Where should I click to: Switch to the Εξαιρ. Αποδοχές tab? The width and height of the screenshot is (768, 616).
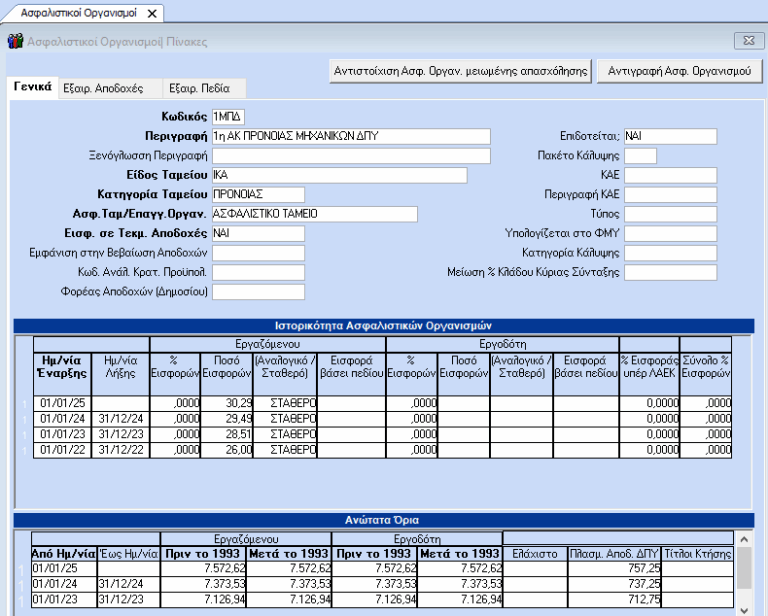pos(103,88)
